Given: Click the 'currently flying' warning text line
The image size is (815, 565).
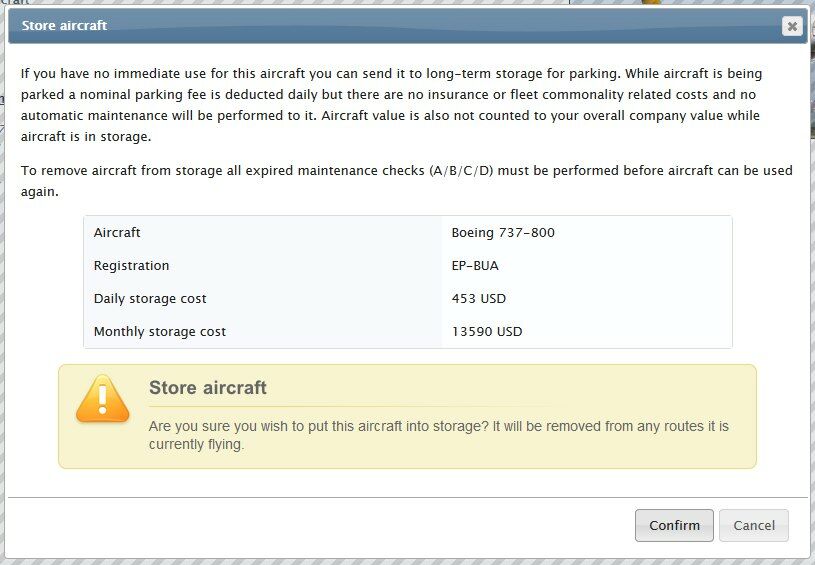Looking at the screenshot, I should click(196, 444).
